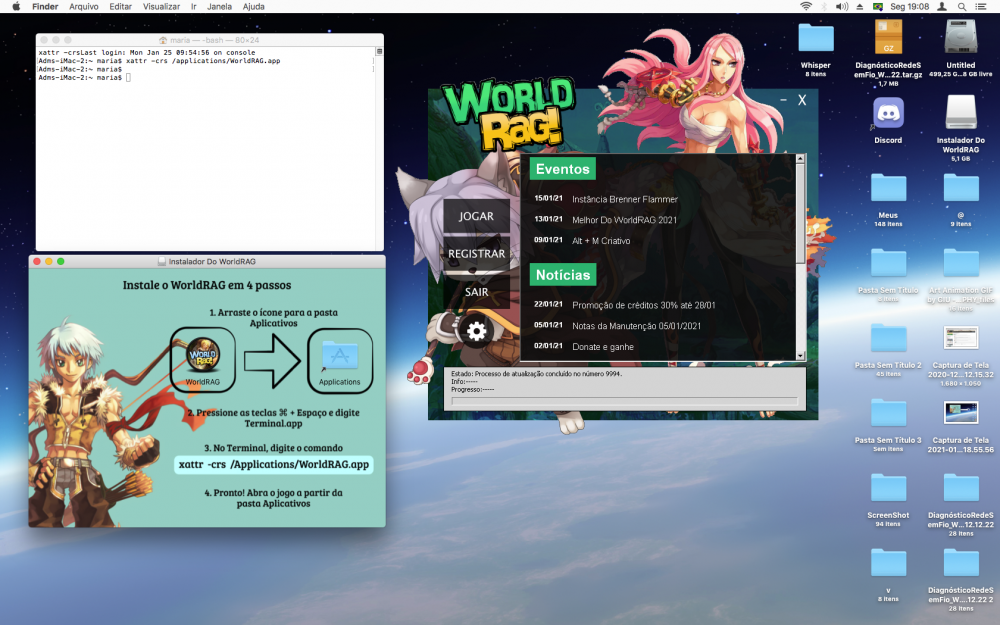Click the Applications folder icon in the installer
Screen dimensions: 1000x625
(x=339, y=356)
